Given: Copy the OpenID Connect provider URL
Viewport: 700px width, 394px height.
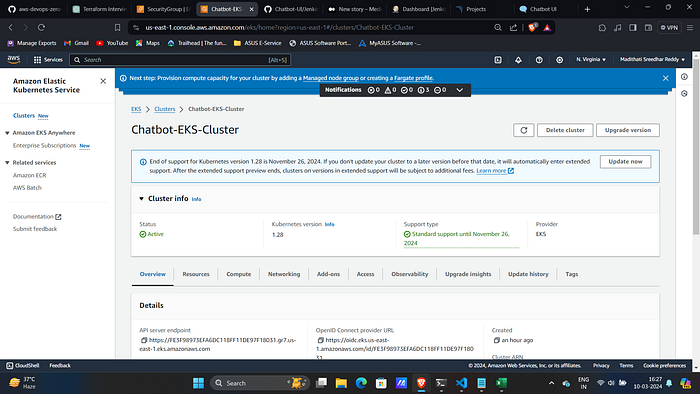Looking at the screenshot, I should tap(321, 340).
